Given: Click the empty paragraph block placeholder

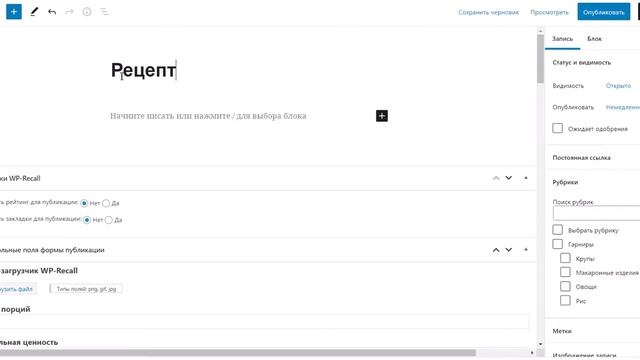Looking at the screenshot, I should (x=208, y=116).
